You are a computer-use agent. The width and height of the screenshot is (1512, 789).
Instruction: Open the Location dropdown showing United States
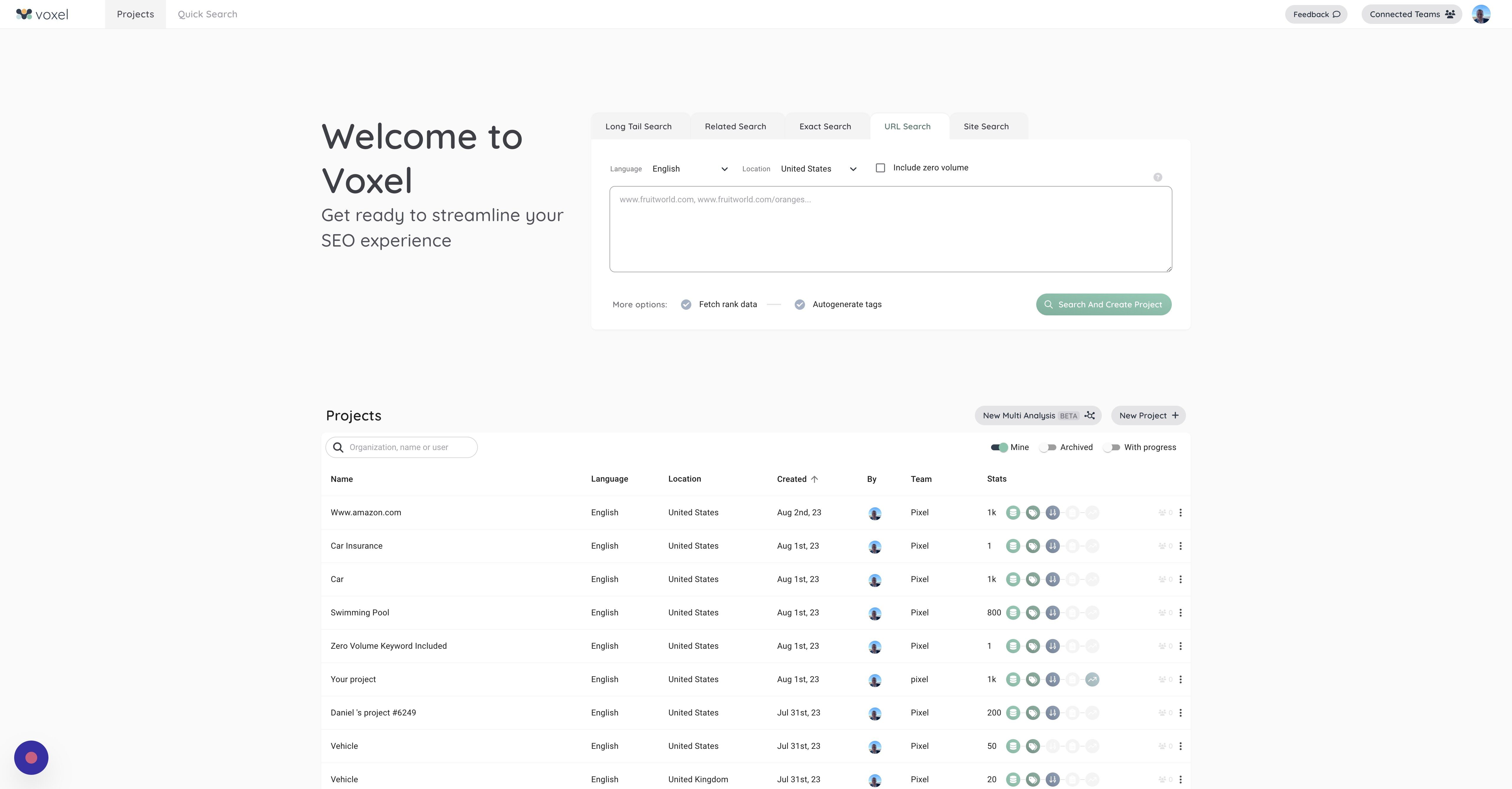[819, 169]
